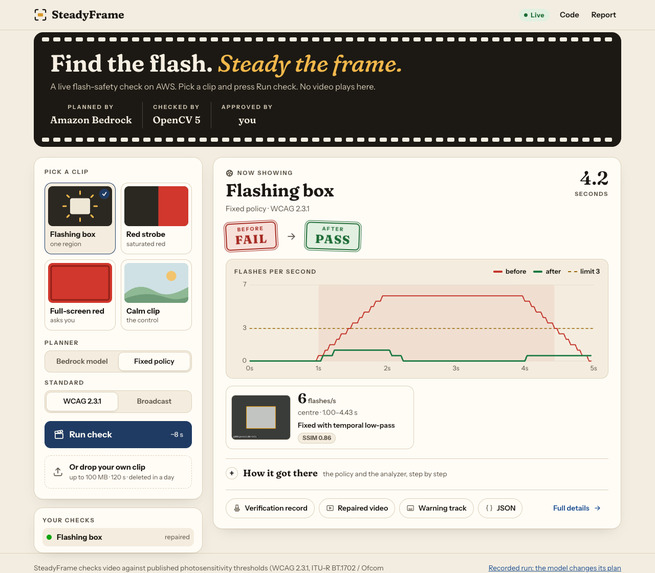Start the Run check button

(x=118, y=434)
